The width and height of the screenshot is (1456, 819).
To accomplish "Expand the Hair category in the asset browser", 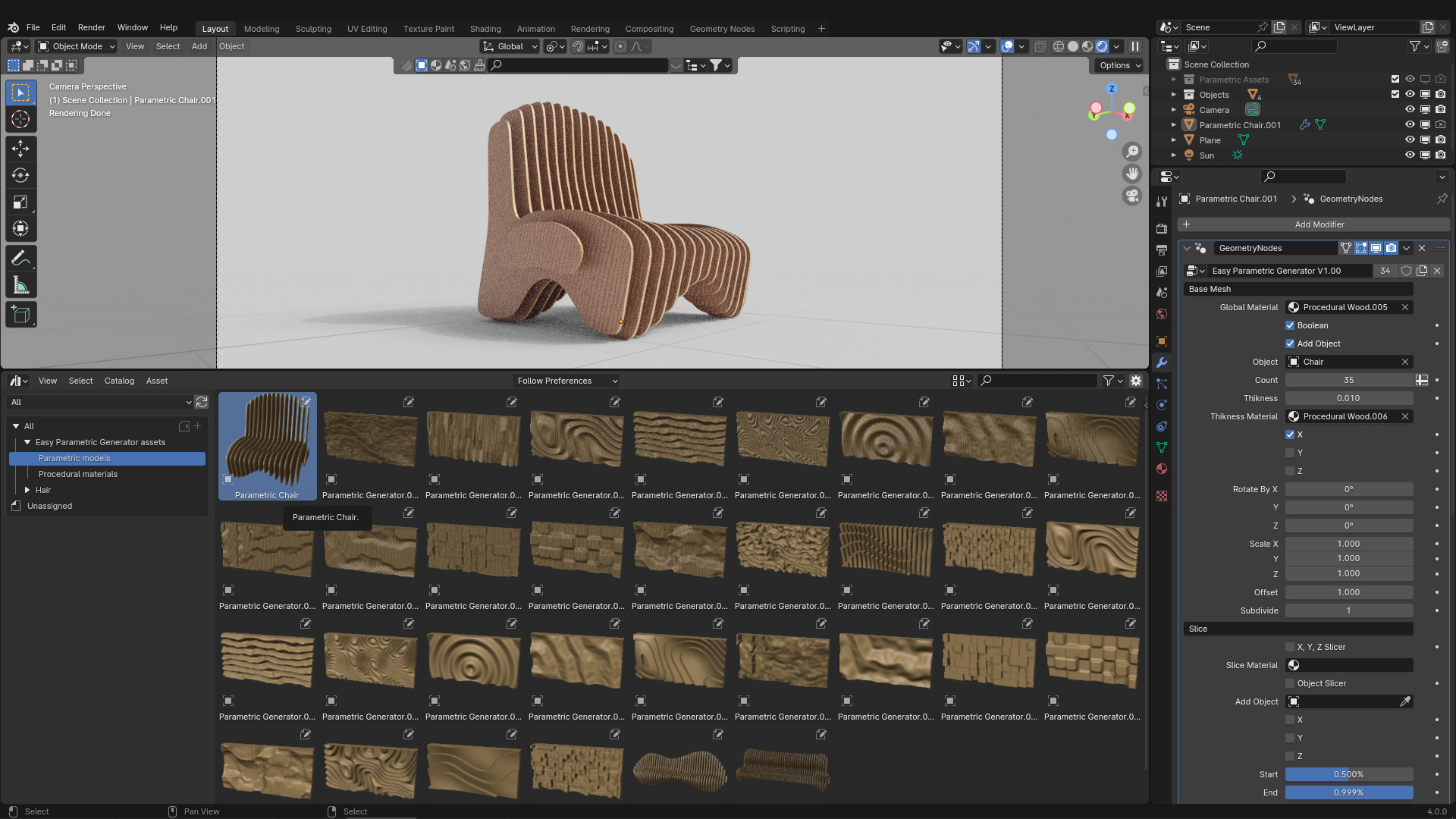I will click(27, 490).
